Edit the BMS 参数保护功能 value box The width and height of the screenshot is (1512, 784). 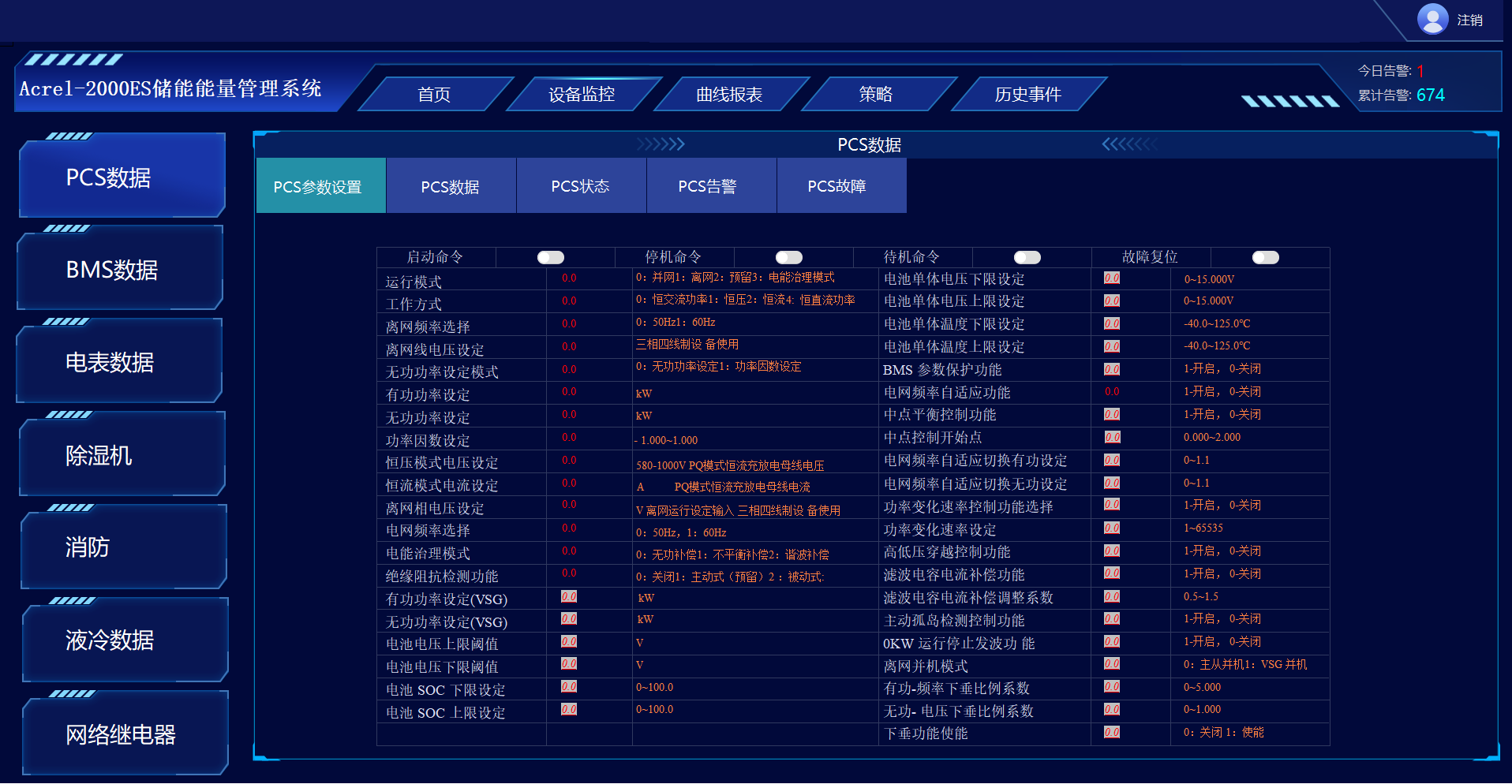1112,369
